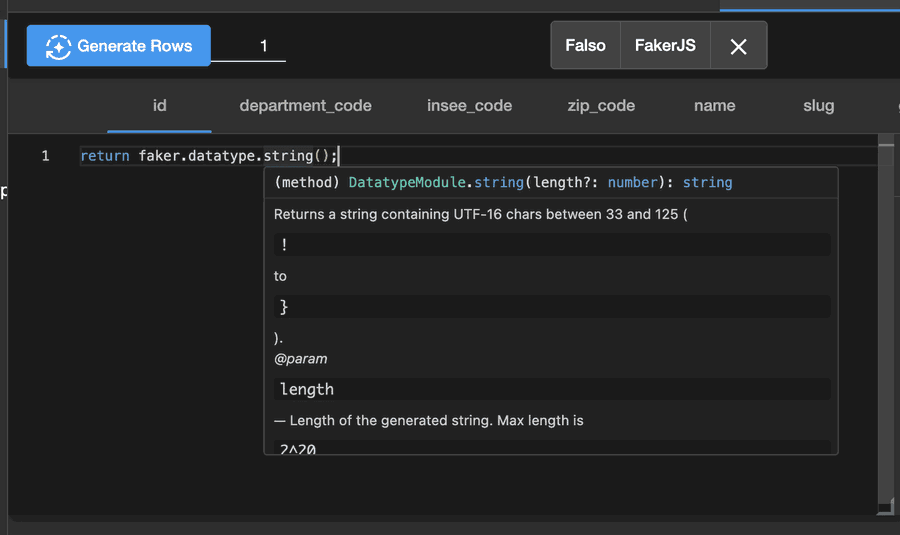Screen dimensions: 900x535
Task: Click the 'length' parameter code block
Action: 552,389
